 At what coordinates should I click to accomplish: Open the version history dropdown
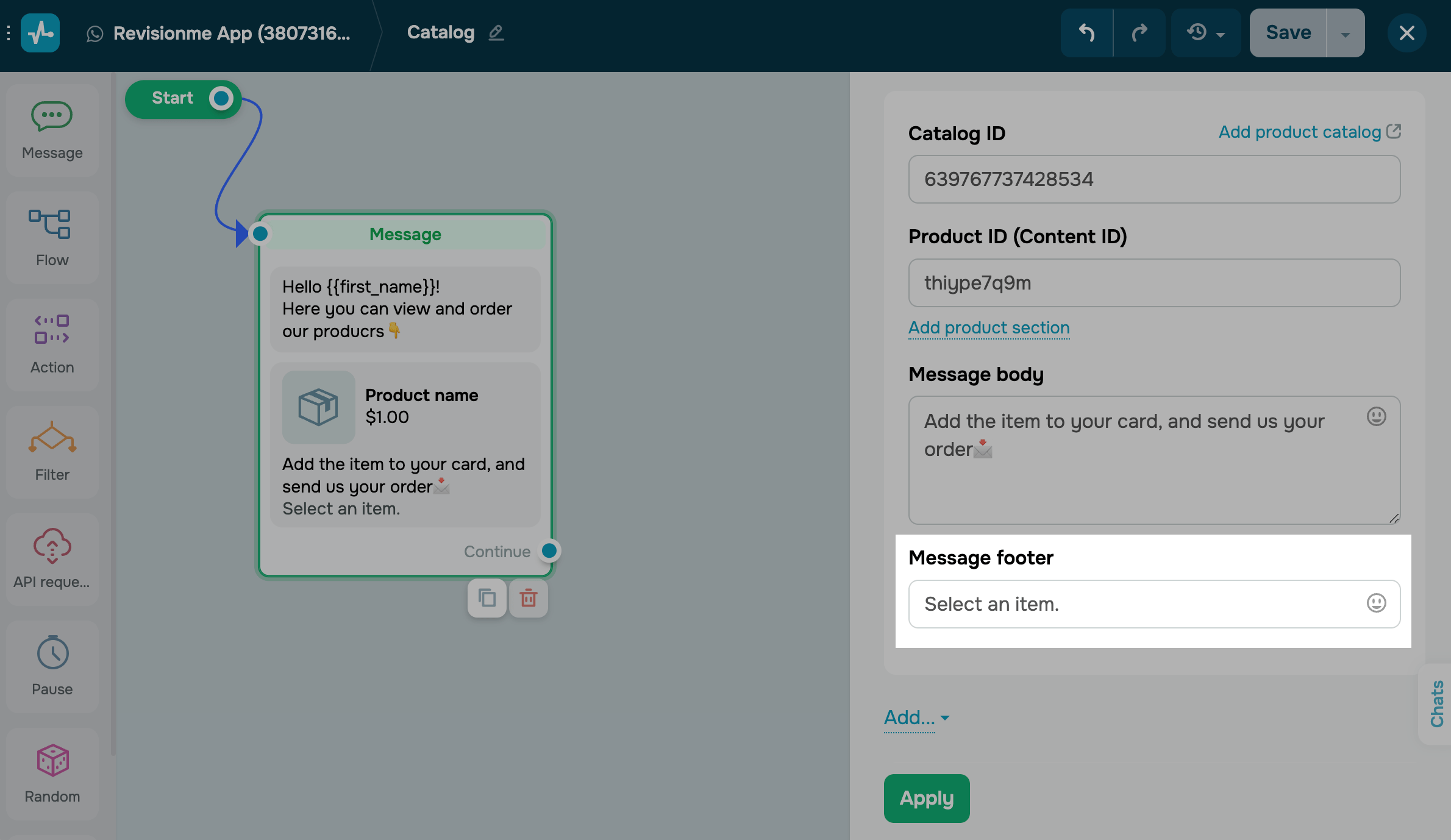pos(1206,33)
